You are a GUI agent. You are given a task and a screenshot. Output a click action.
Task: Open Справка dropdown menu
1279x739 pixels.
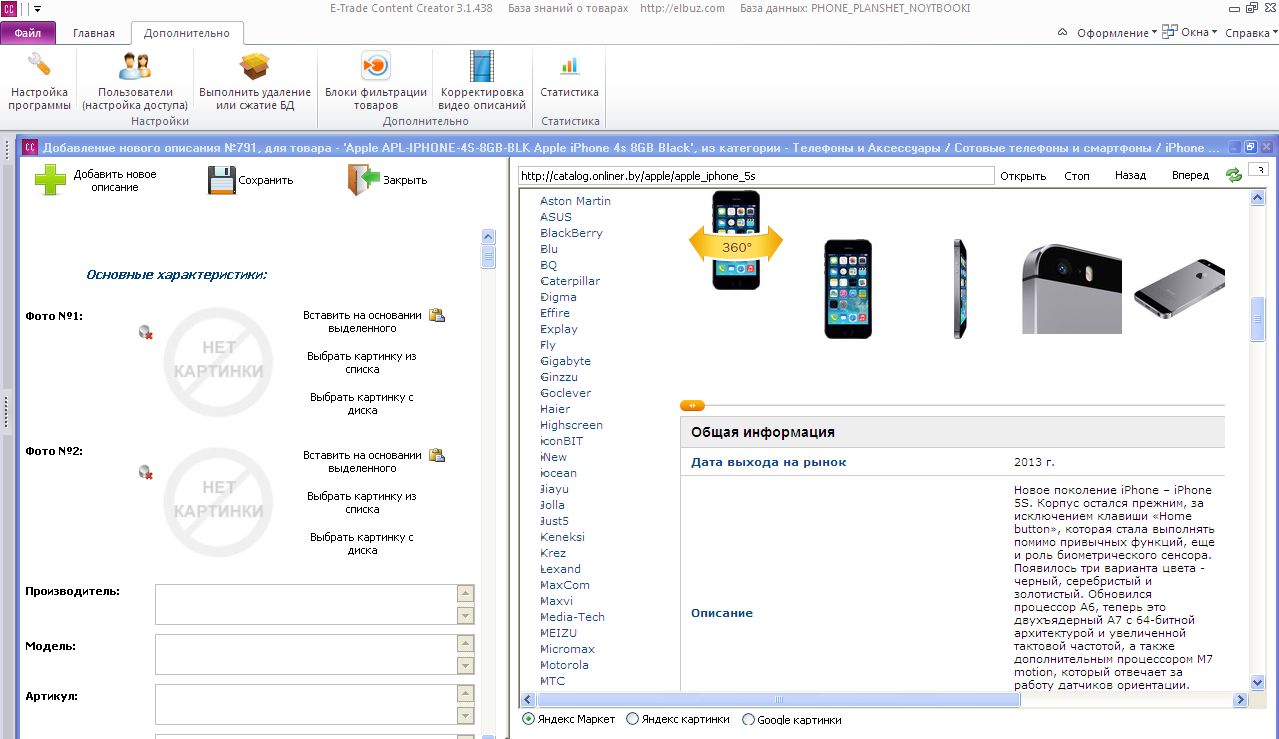point(1251,33)
